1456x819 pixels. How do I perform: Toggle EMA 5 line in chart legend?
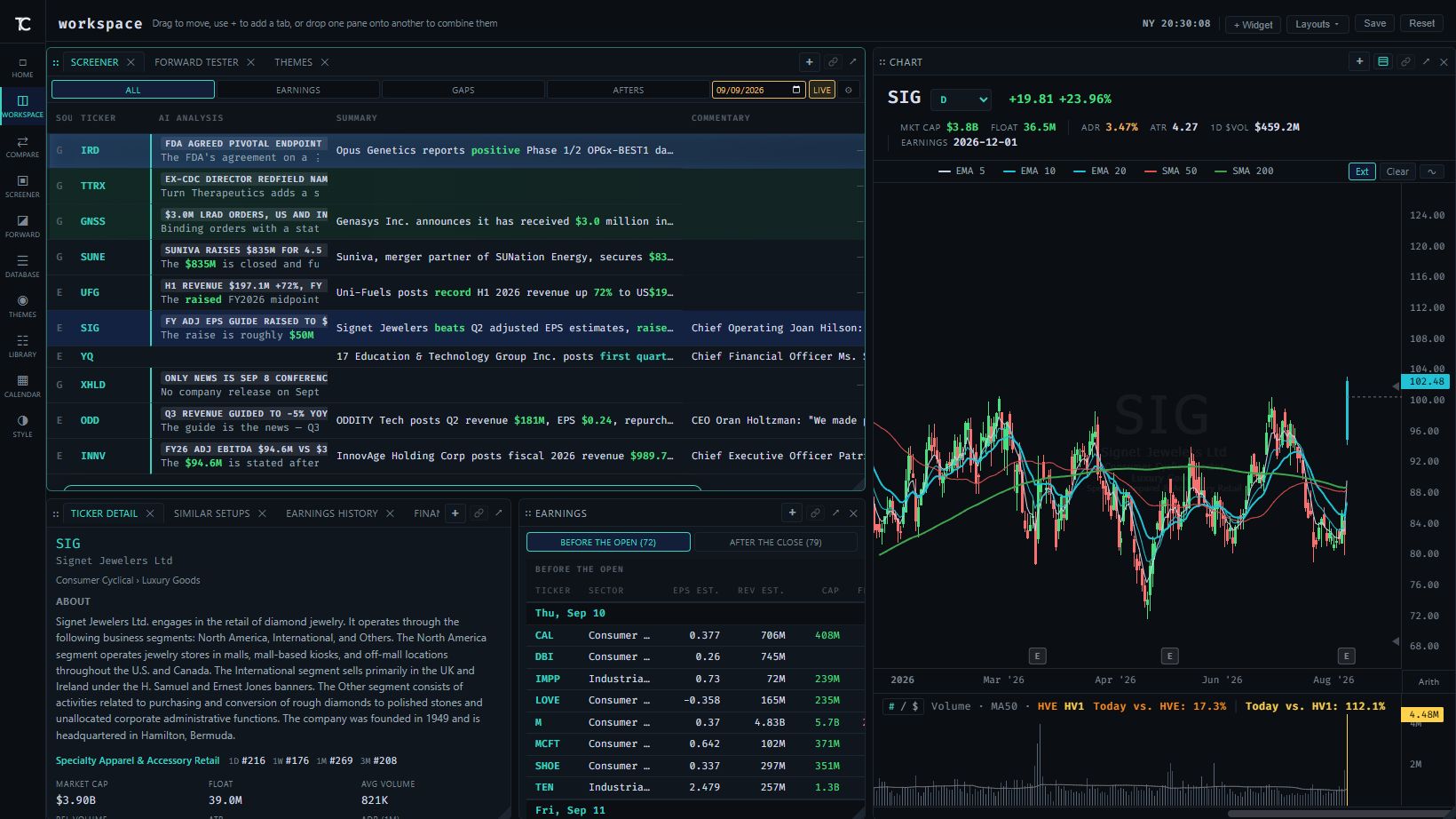[961, 171]
